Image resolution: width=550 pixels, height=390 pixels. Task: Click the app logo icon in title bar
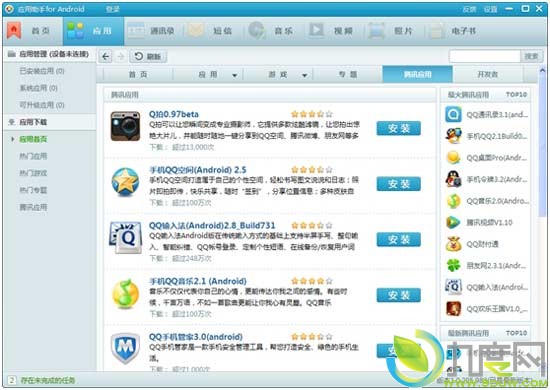pos(9,9)
